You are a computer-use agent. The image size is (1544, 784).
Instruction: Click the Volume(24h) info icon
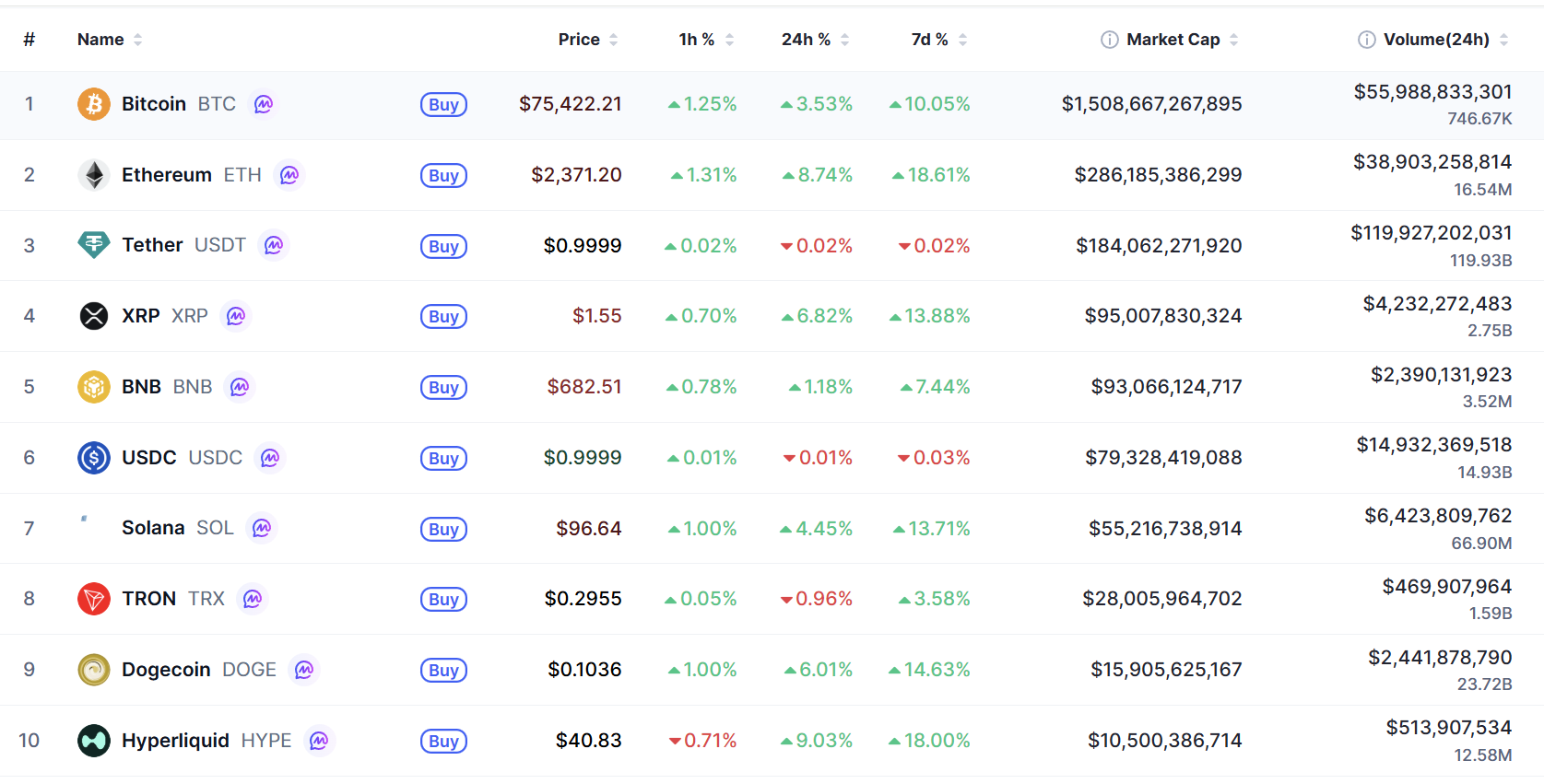[1367, 40]
